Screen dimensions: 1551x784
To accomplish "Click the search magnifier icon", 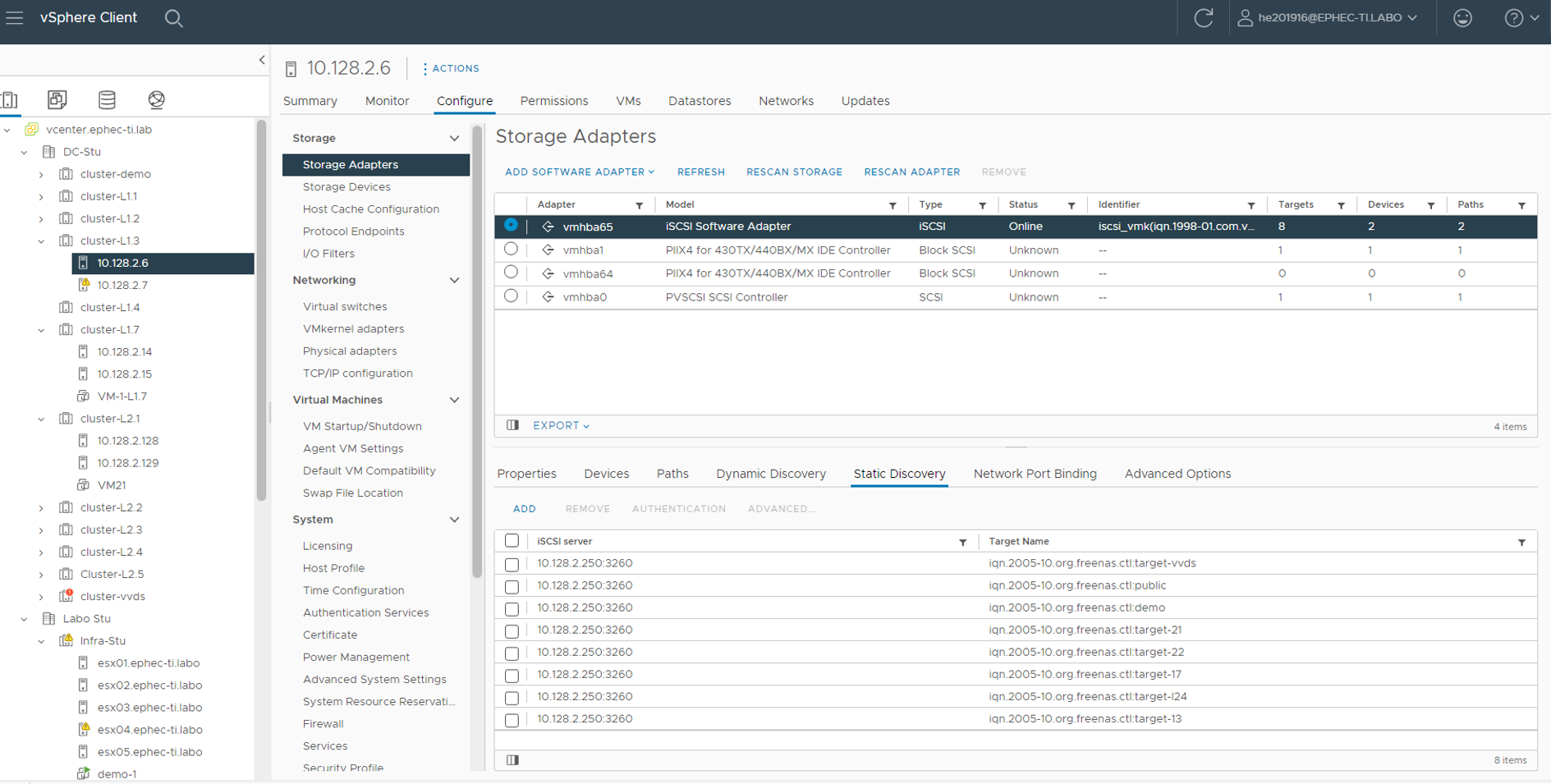I will [x=173, y=18].
